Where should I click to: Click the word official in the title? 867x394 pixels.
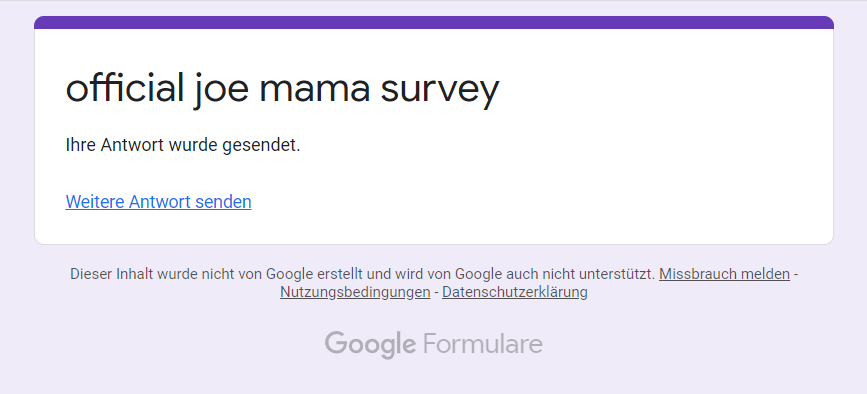(x=125, y=87)
